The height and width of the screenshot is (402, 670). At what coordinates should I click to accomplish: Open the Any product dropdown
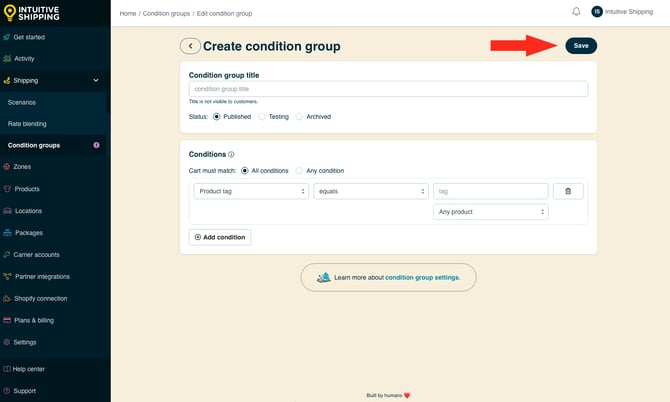point(491,212)
